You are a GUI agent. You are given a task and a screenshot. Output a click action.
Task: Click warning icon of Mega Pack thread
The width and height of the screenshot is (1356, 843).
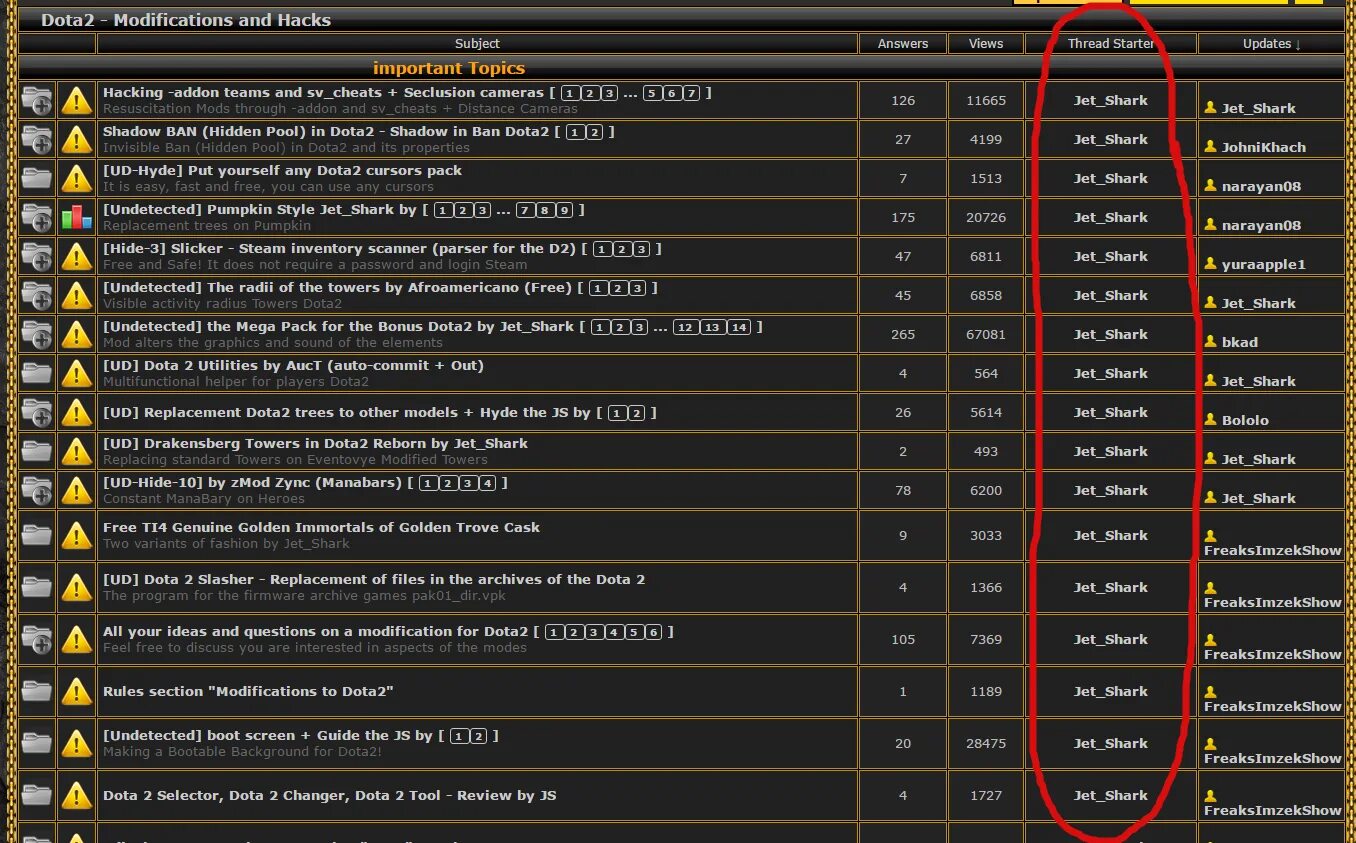pyautogui.click(x=77, y=334)
